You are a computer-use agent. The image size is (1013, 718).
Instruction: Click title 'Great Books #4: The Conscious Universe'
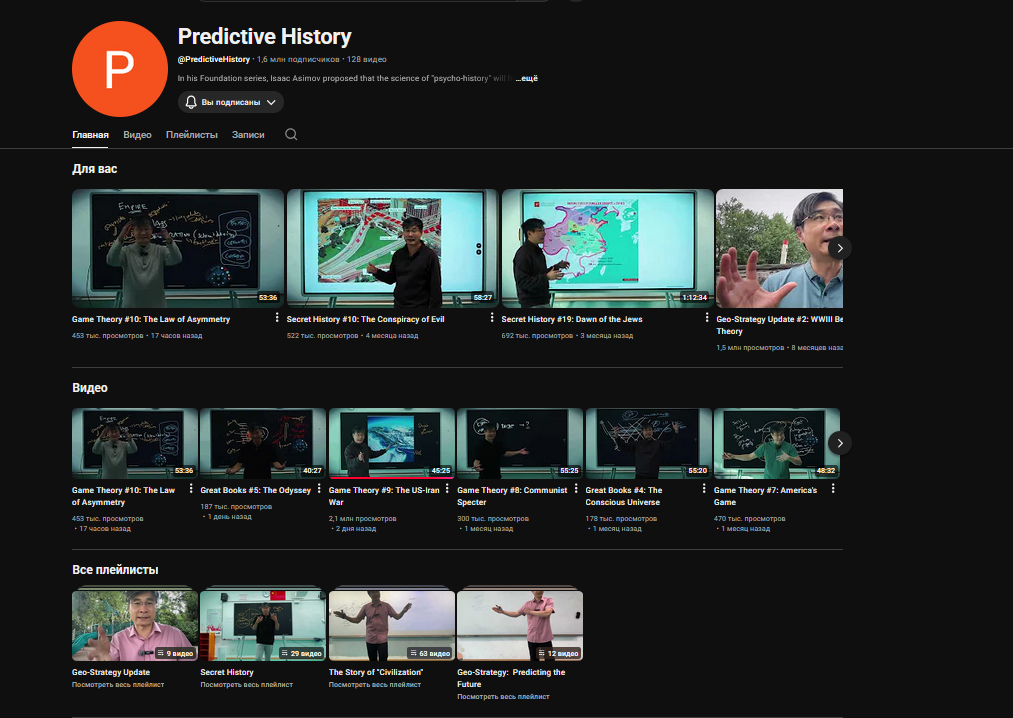[x=624, y=496]
